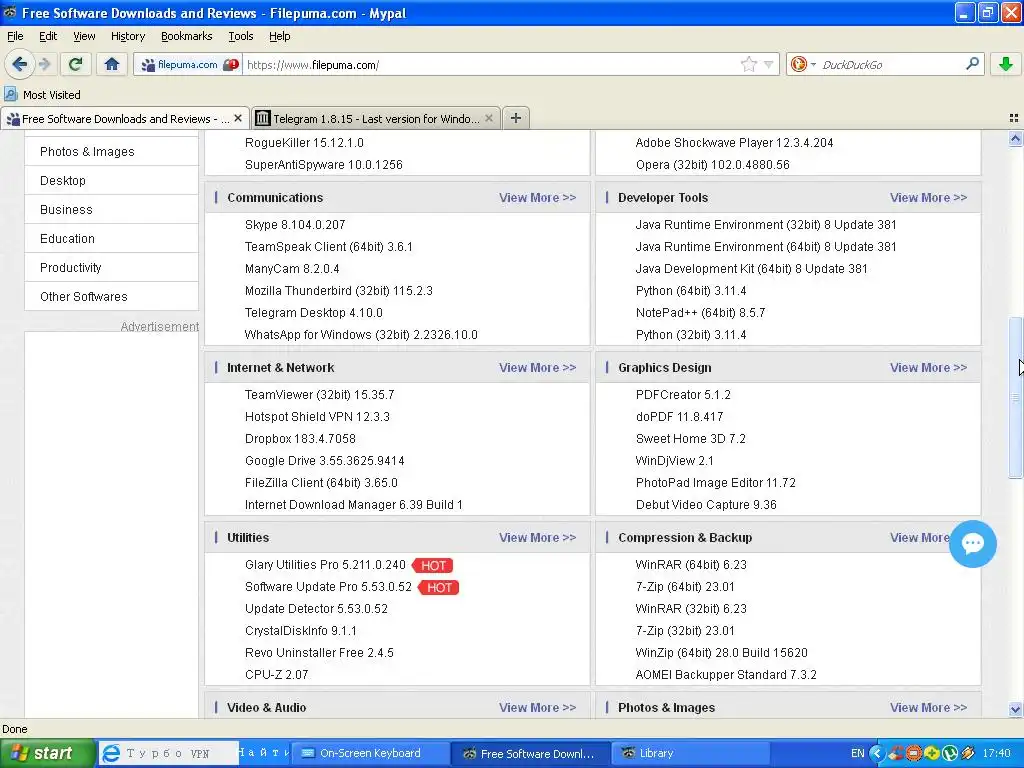1024x768 pixels.
Task: Open NotePad++ (64bit) 8.5.7 link
Action: (x=700, y=313)
